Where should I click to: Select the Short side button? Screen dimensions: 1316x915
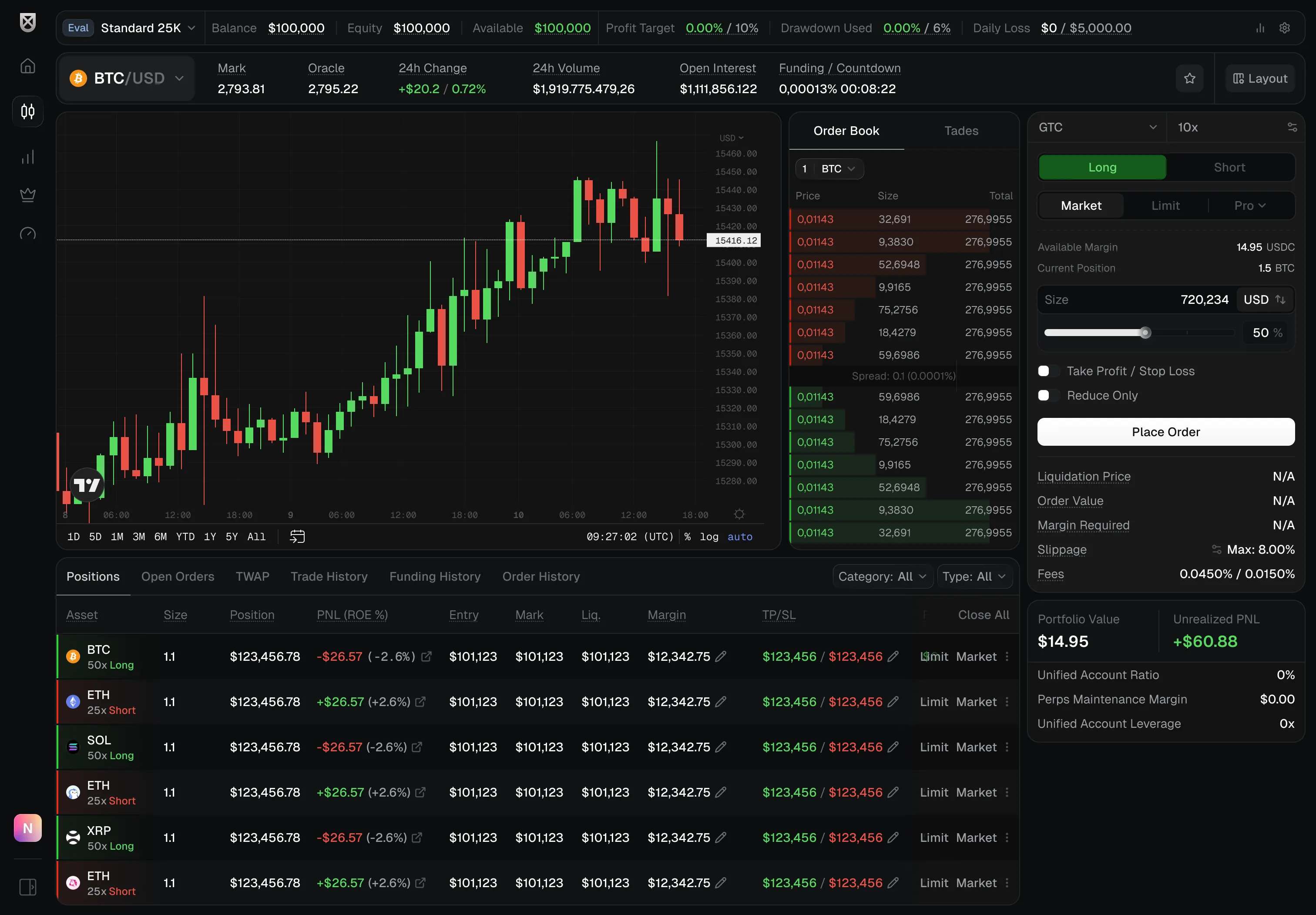[1229, 168]
